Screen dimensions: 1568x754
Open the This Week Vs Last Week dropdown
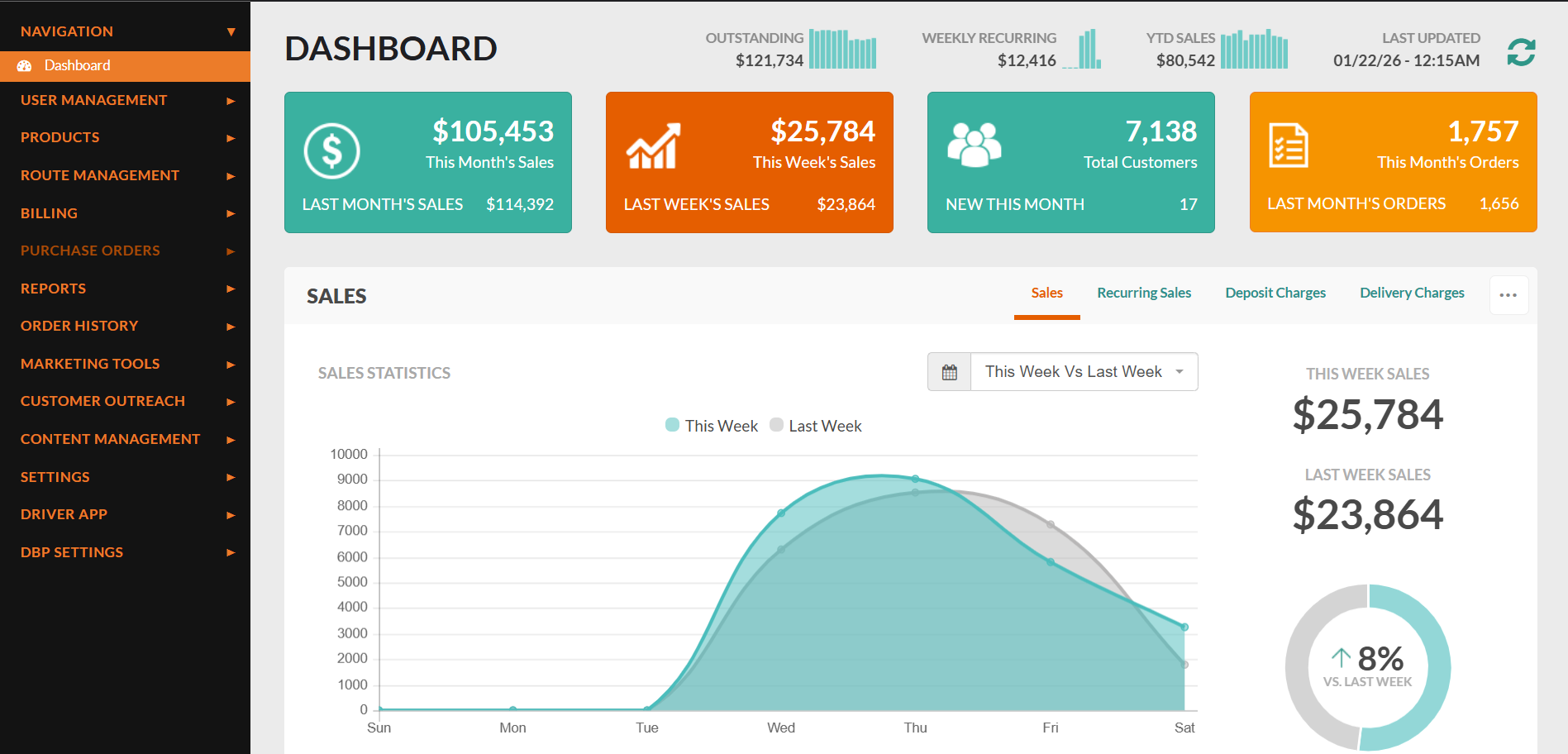(x=1083, y=371)
